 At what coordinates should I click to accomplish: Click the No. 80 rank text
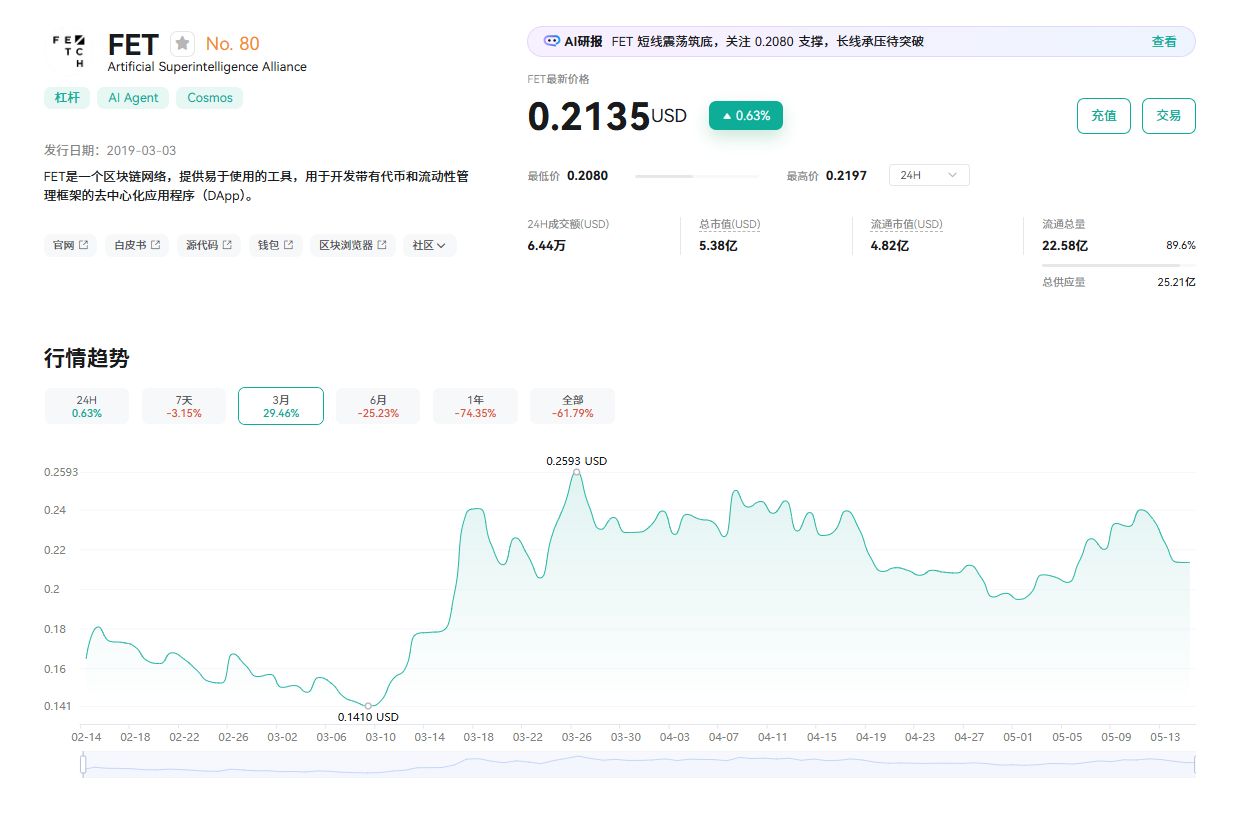pos(232,43)
